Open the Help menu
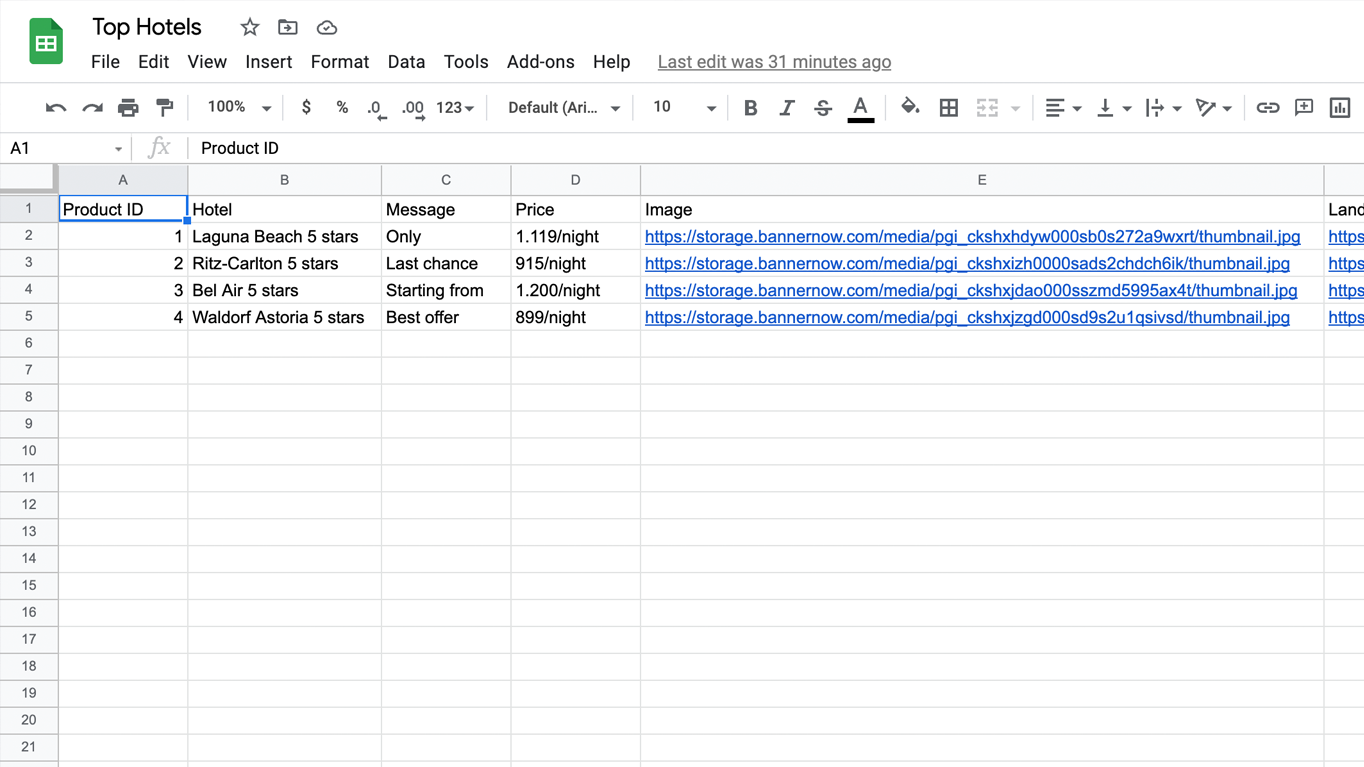1364x767 pixels. click(612, 62)
